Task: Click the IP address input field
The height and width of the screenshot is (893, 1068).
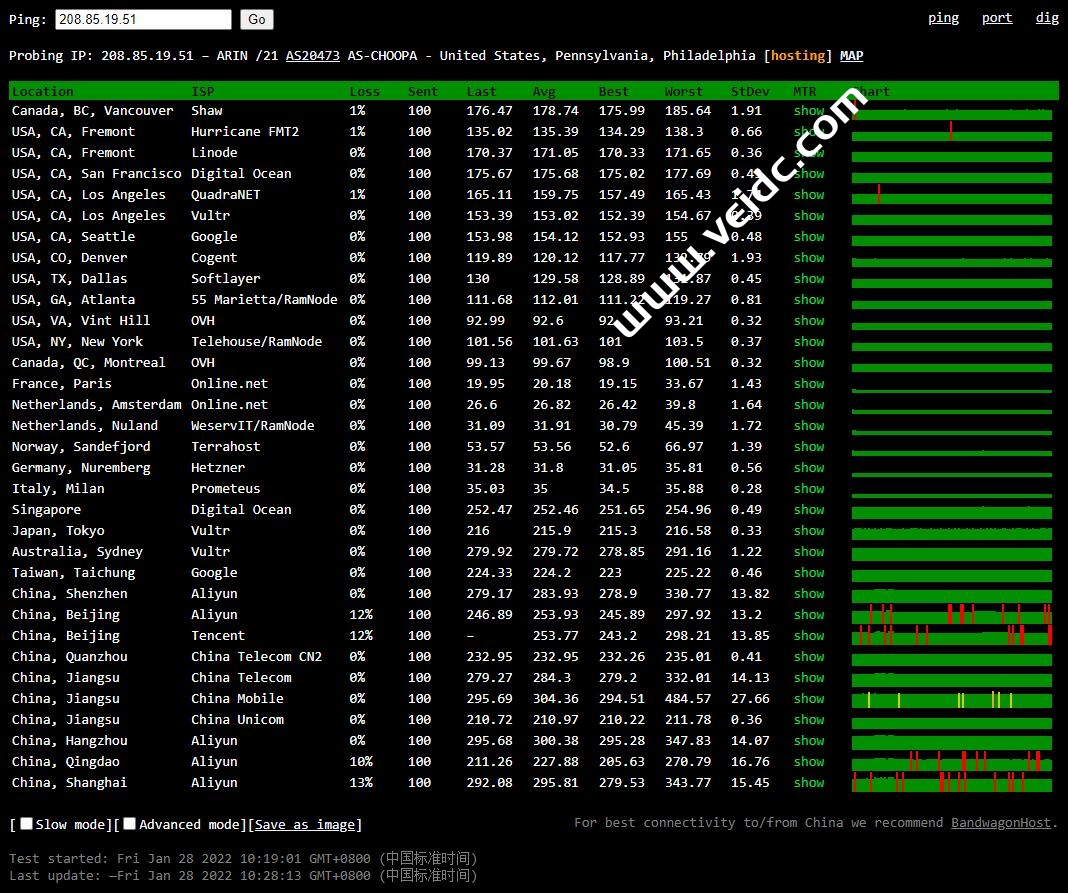Action: (x=143, y=19)
